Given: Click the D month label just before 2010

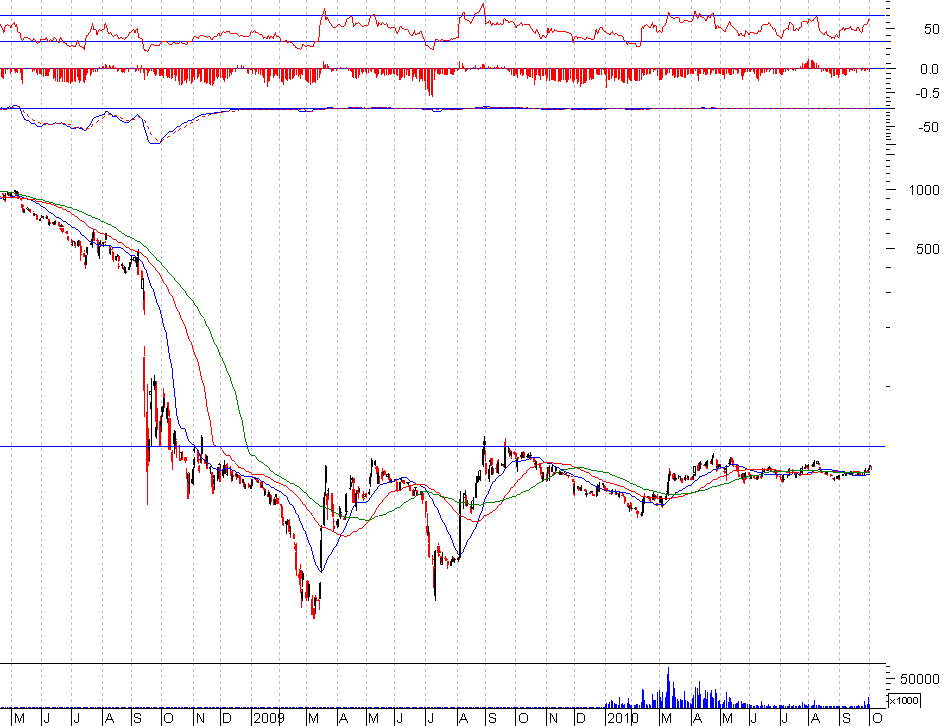Looking at the screenshot, I should click(x=580, y=718).
